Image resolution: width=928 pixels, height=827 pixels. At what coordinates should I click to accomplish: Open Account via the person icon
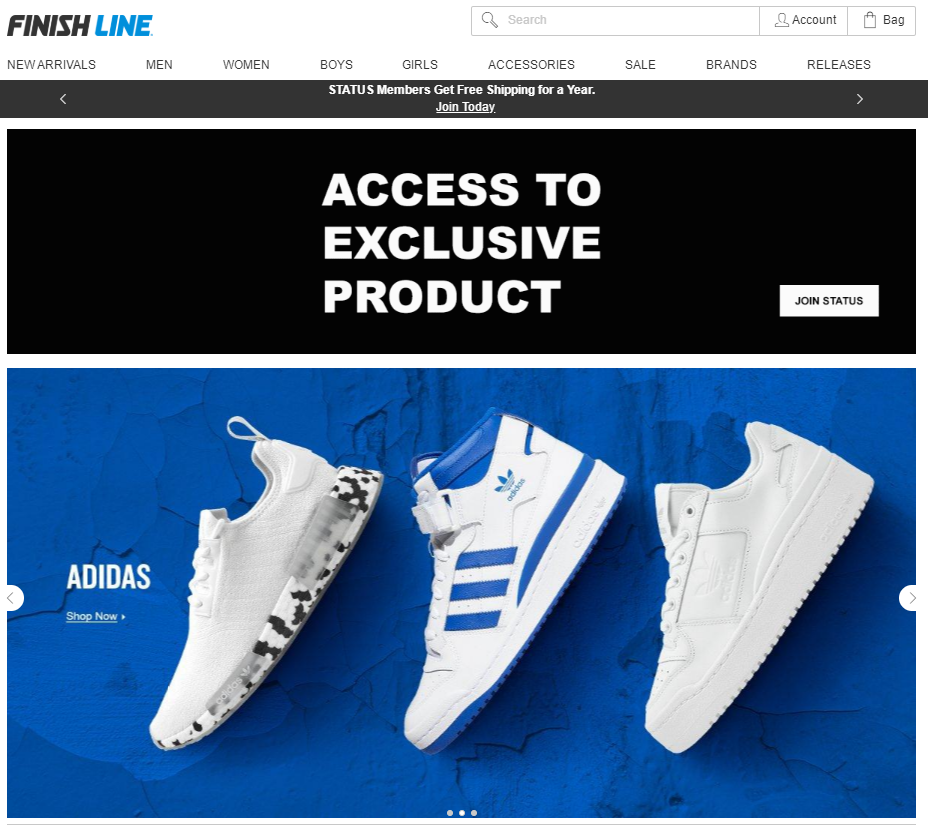click(x=782, y=20)
